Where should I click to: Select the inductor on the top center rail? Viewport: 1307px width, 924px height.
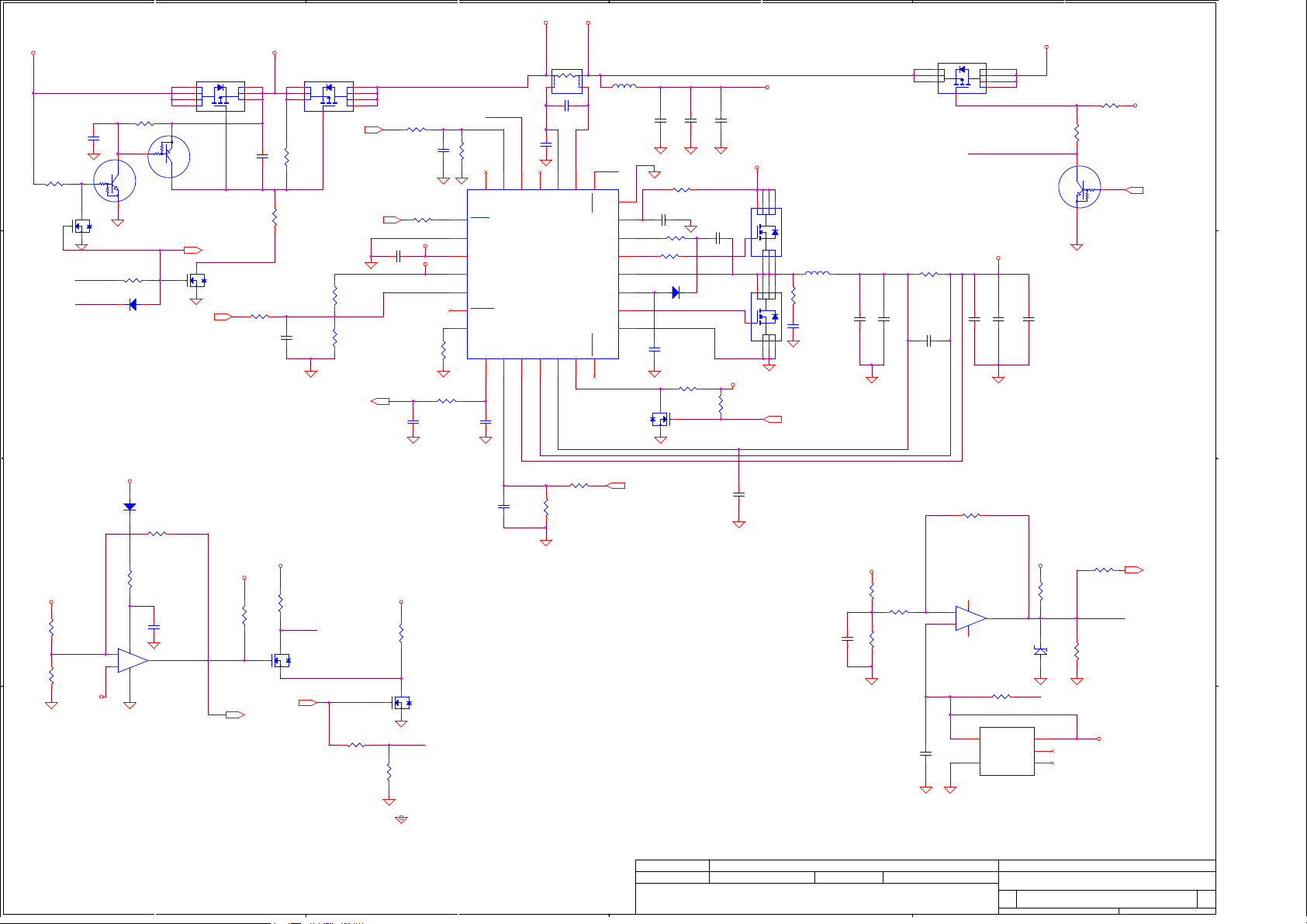click(x=624, y=86)
